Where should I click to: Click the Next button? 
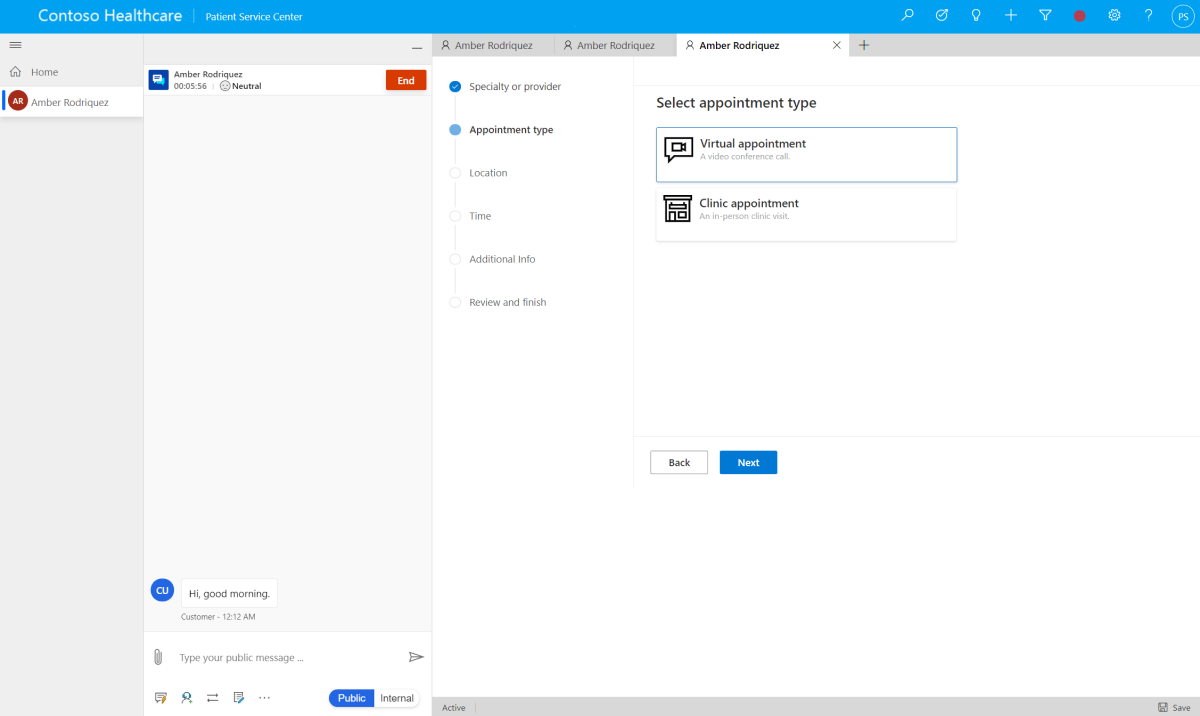coord(748,462)
